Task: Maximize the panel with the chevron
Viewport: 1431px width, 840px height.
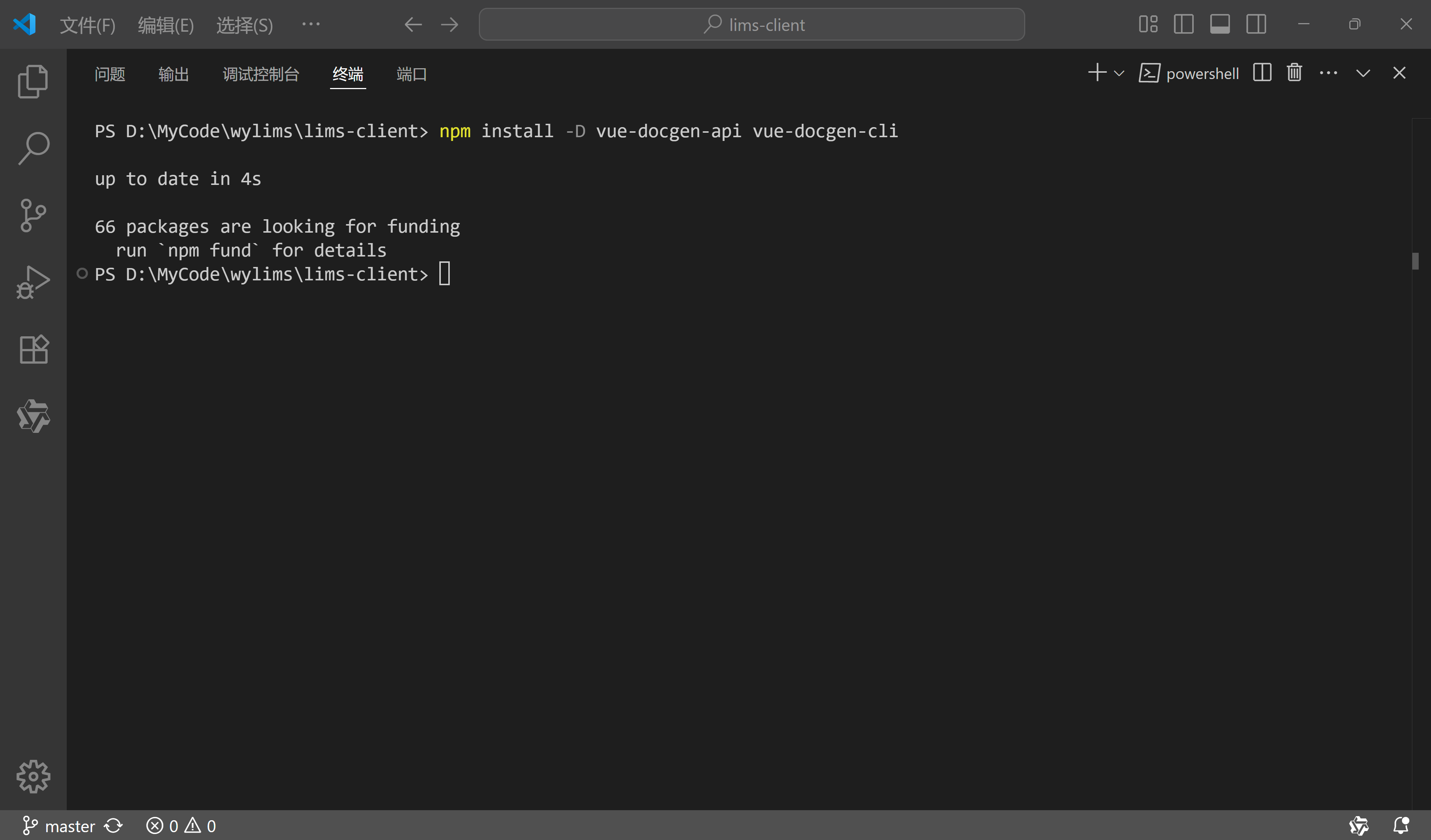Action: pos(1363,73)
